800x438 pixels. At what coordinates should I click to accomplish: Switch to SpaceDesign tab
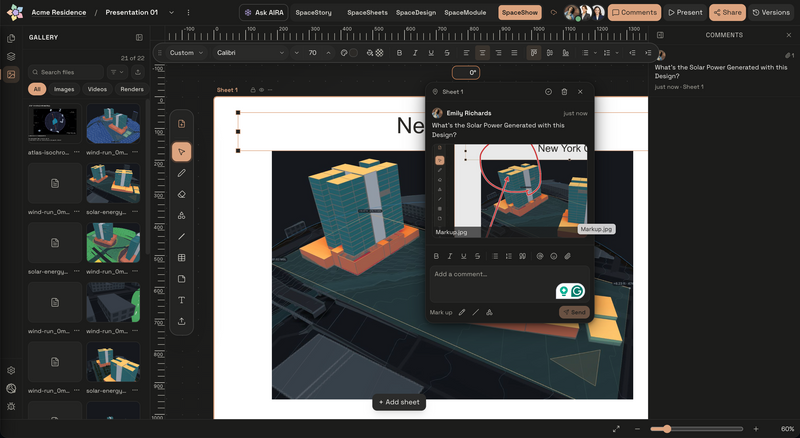pos(416,12)
